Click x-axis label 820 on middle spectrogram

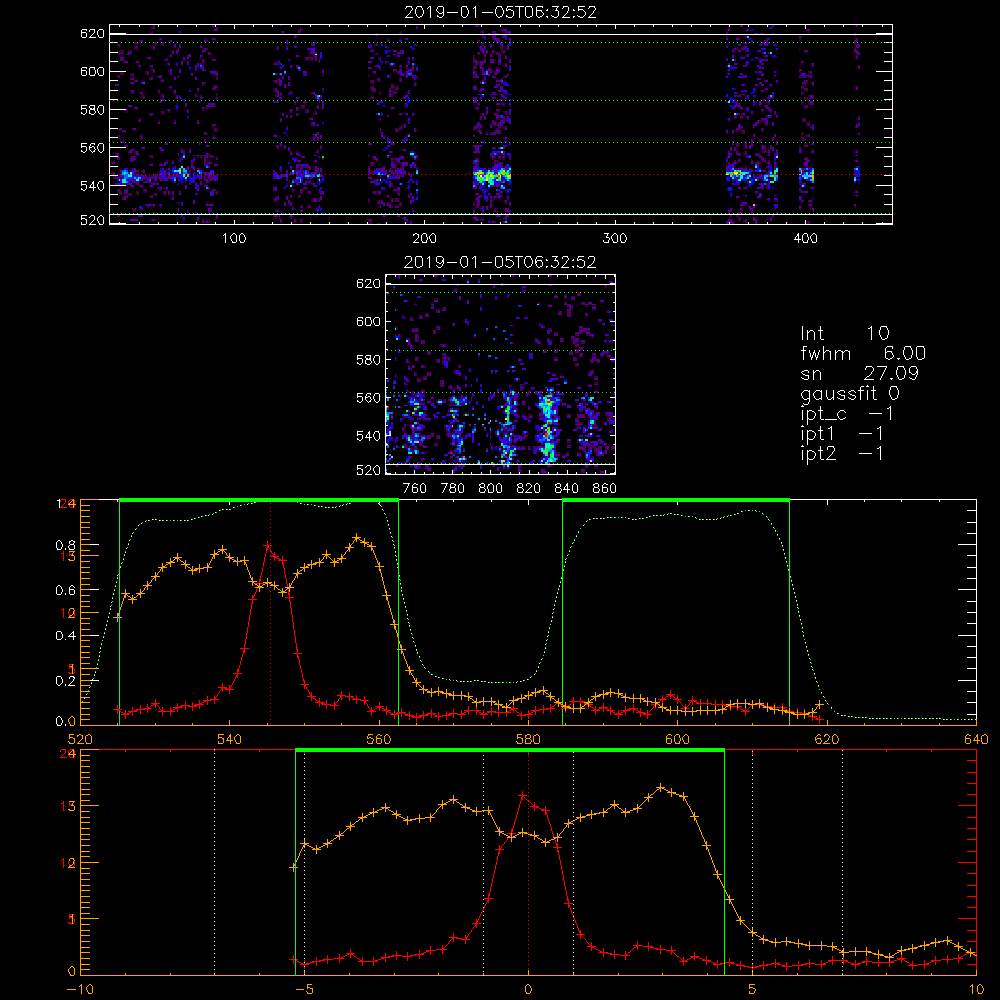[x=529, y=489]
